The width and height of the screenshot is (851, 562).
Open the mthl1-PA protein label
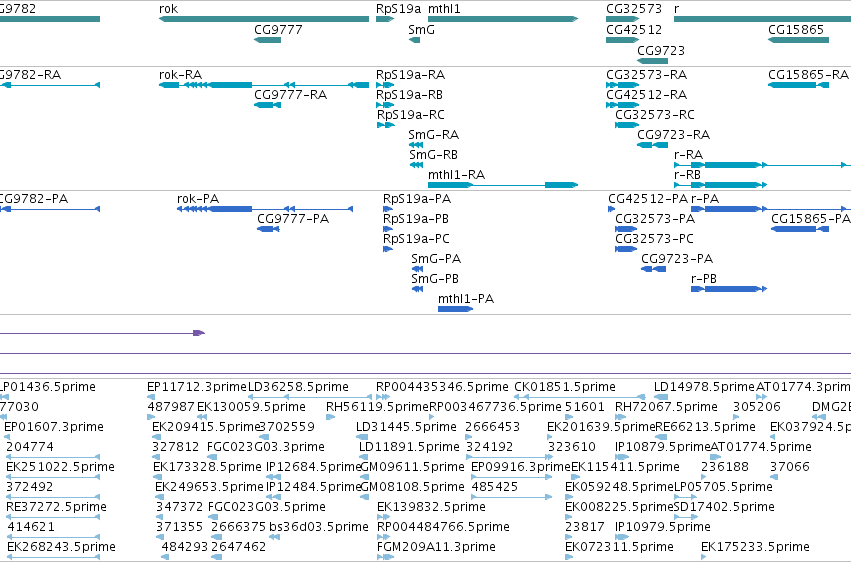466,299
